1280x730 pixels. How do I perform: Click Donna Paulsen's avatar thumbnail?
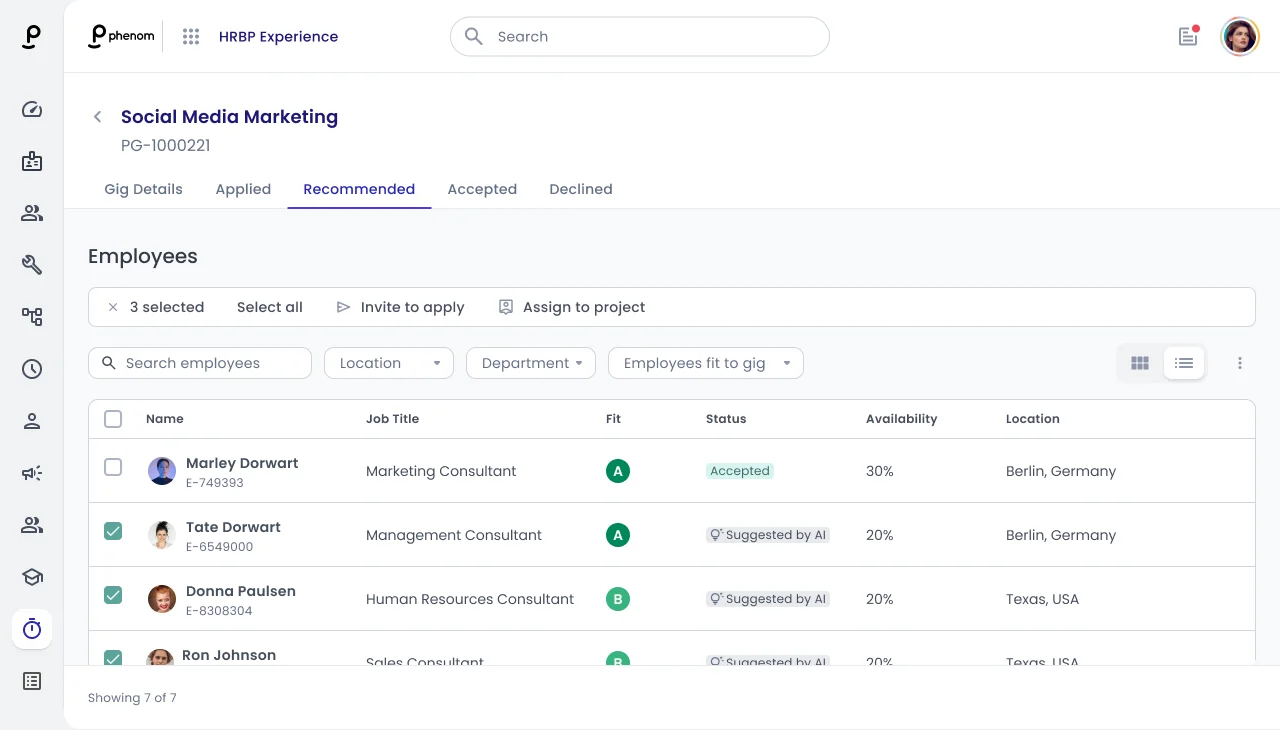pyautogui.click(x=162, y=599)
